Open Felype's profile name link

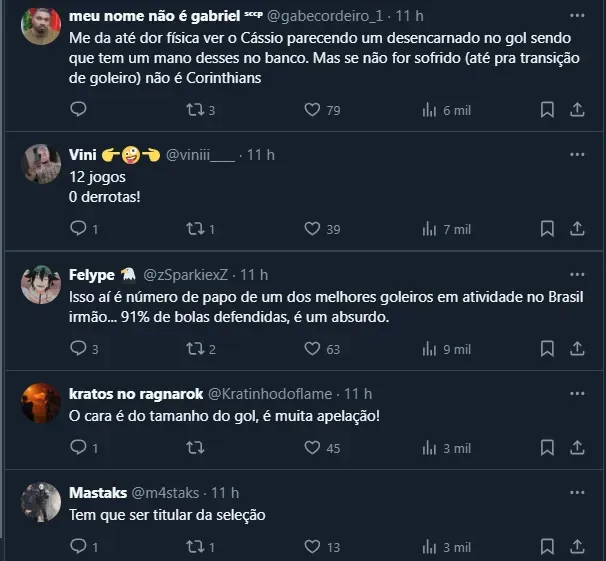92,275
